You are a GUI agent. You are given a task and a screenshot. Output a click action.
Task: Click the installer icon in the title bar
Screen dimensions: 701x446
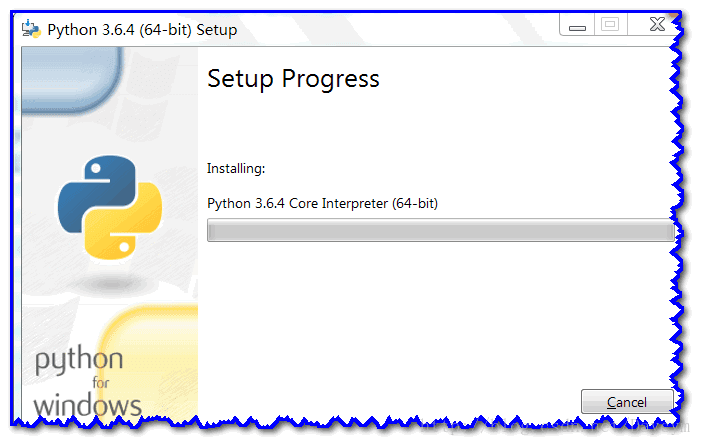pos(32,29)
